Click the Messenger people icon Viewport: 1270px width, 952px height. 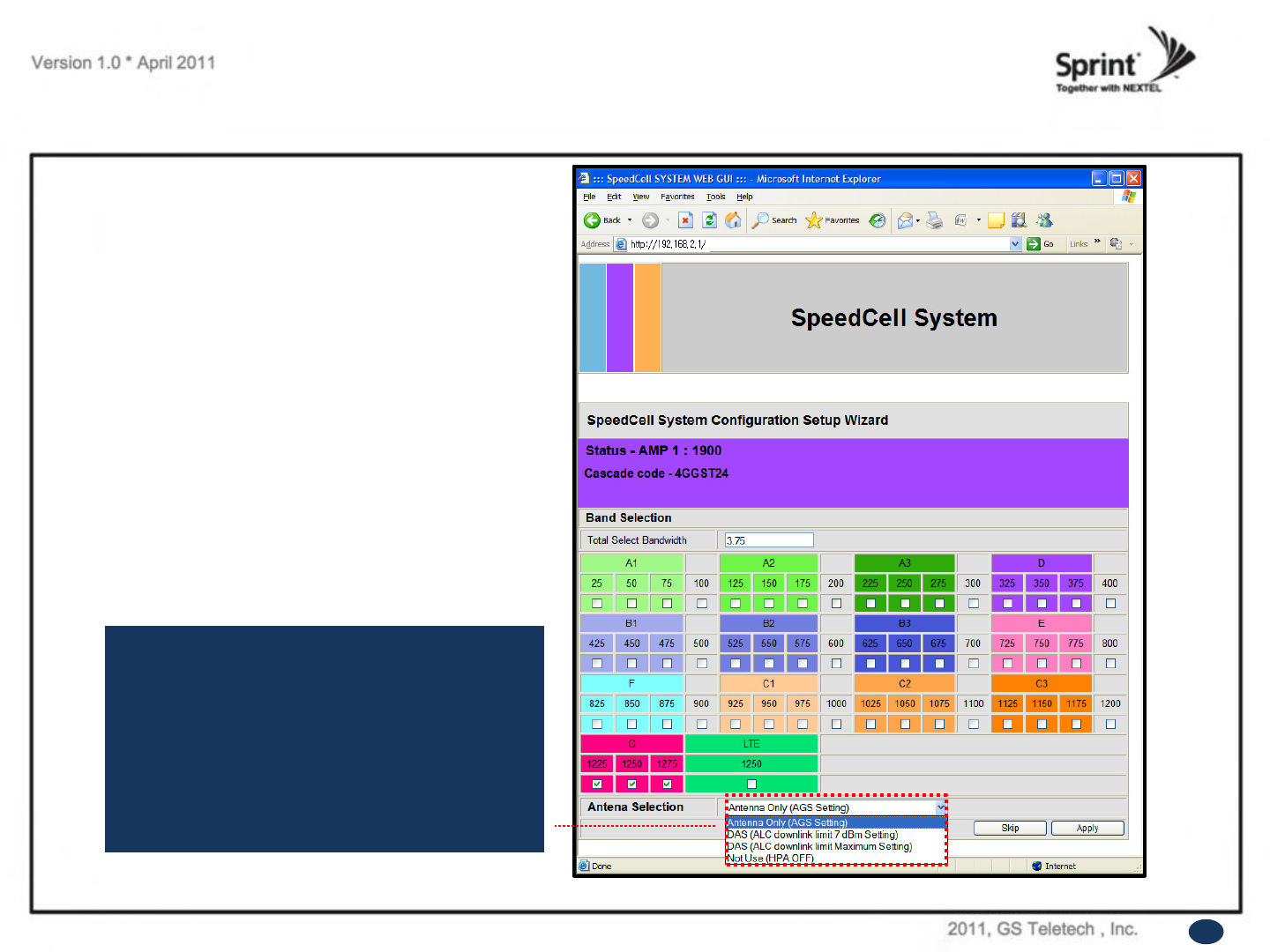point(1045,220)
